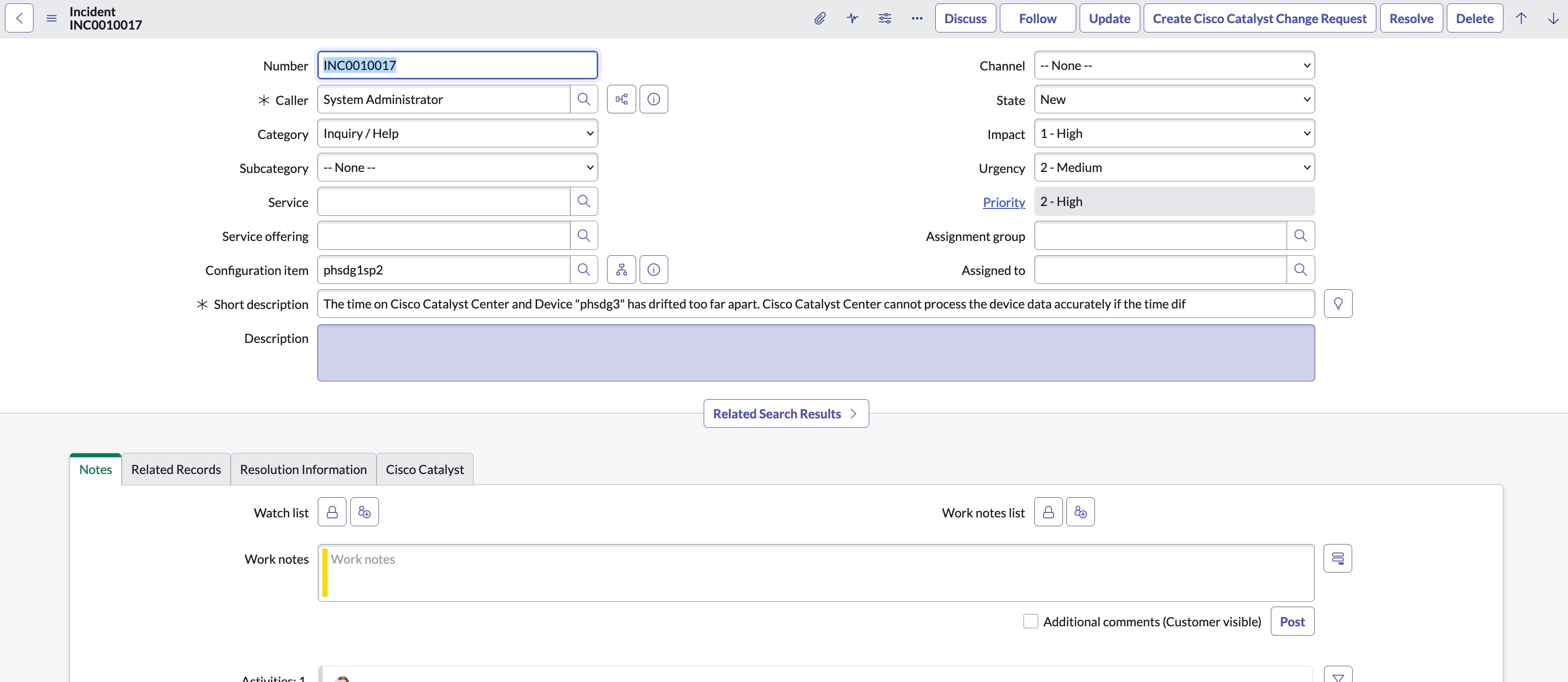Switch to the Related Records tab
The width and height of the screenshot is (1568, 682).
176,469
